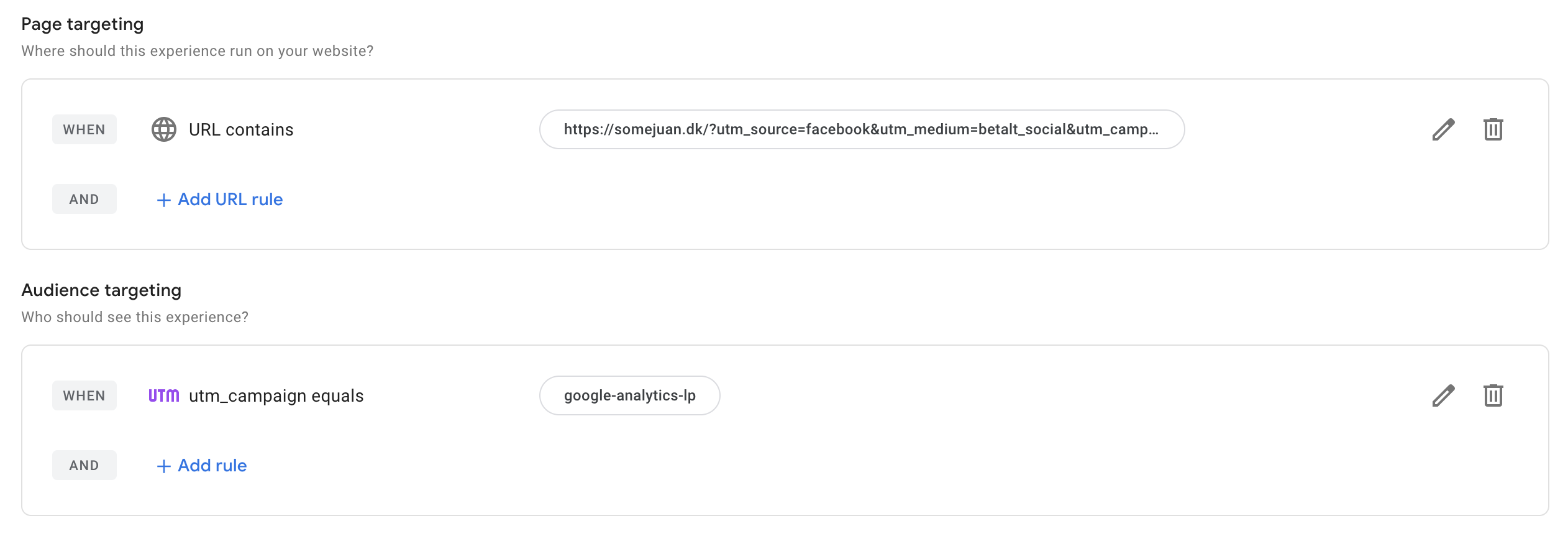This screenshot has height=536, width=1568.
Task: Click the Audience targeting heading
Action: [x=101, y=290]
